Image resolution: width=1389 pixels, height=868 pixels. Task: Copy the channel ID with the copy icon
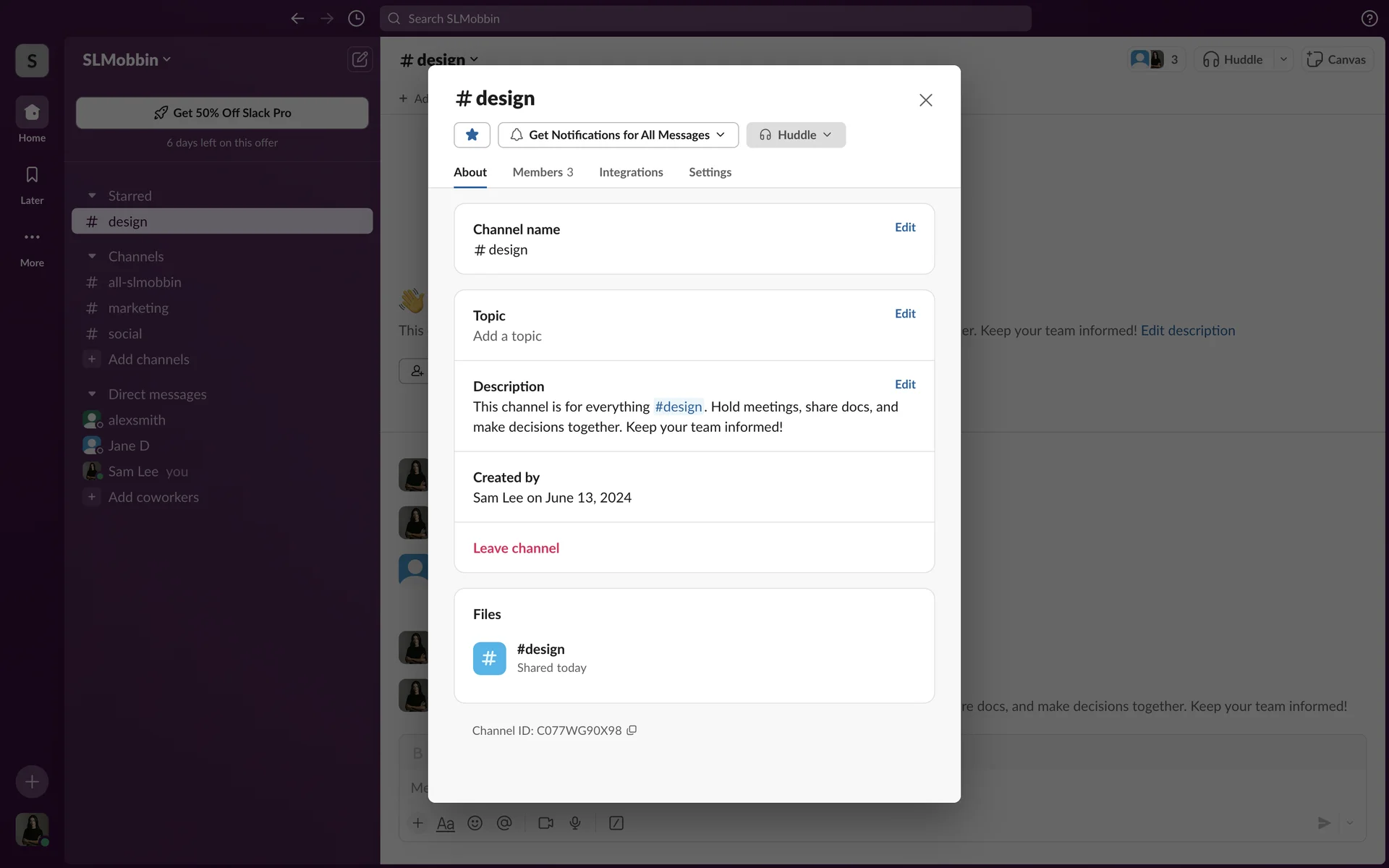(632, 730)
